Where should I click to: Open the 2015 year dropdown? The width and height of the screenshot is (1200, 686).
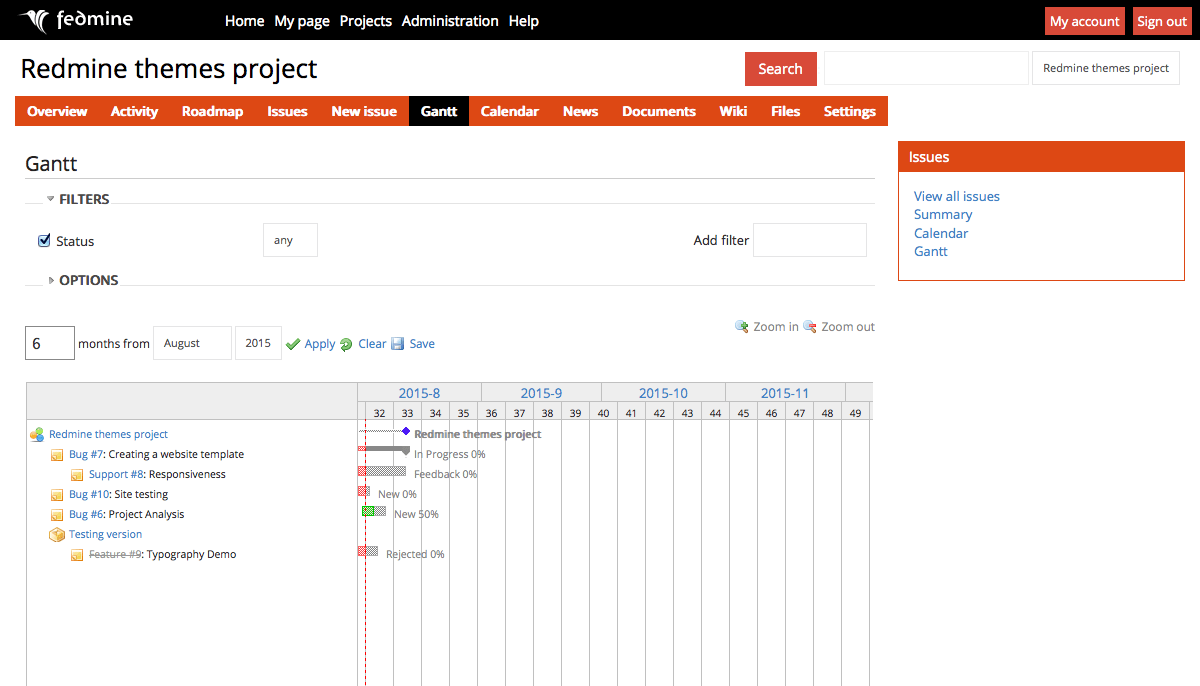258,343
